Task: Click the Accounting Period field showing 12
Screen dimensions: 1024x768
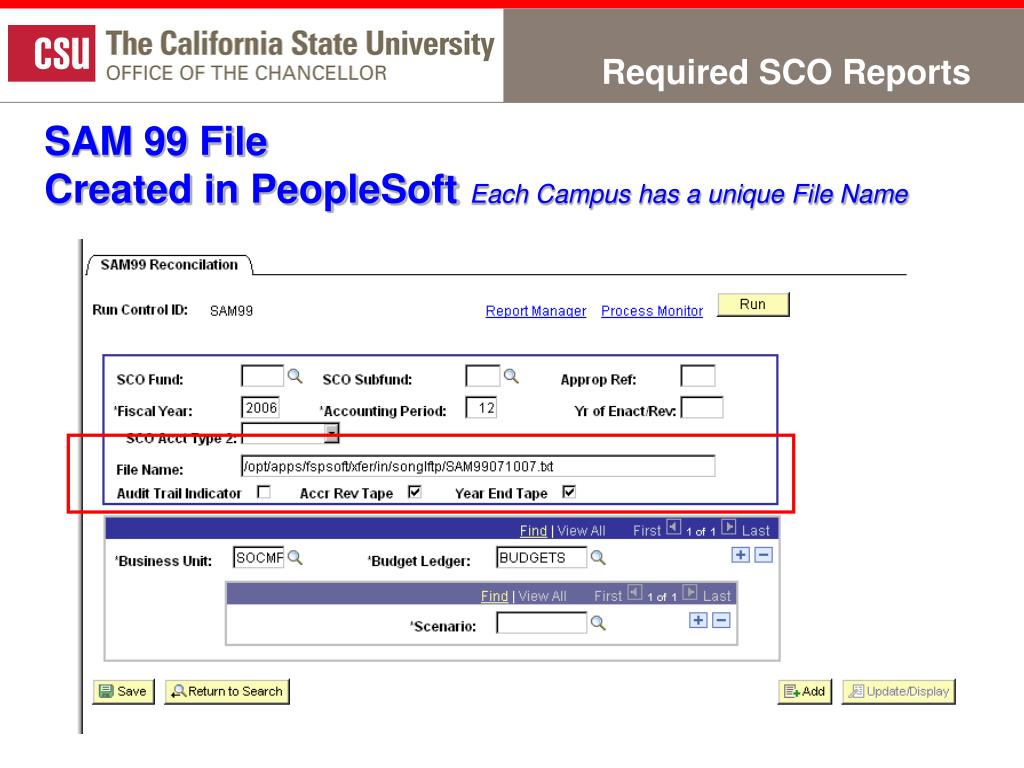Action: [x=481, y=408]
